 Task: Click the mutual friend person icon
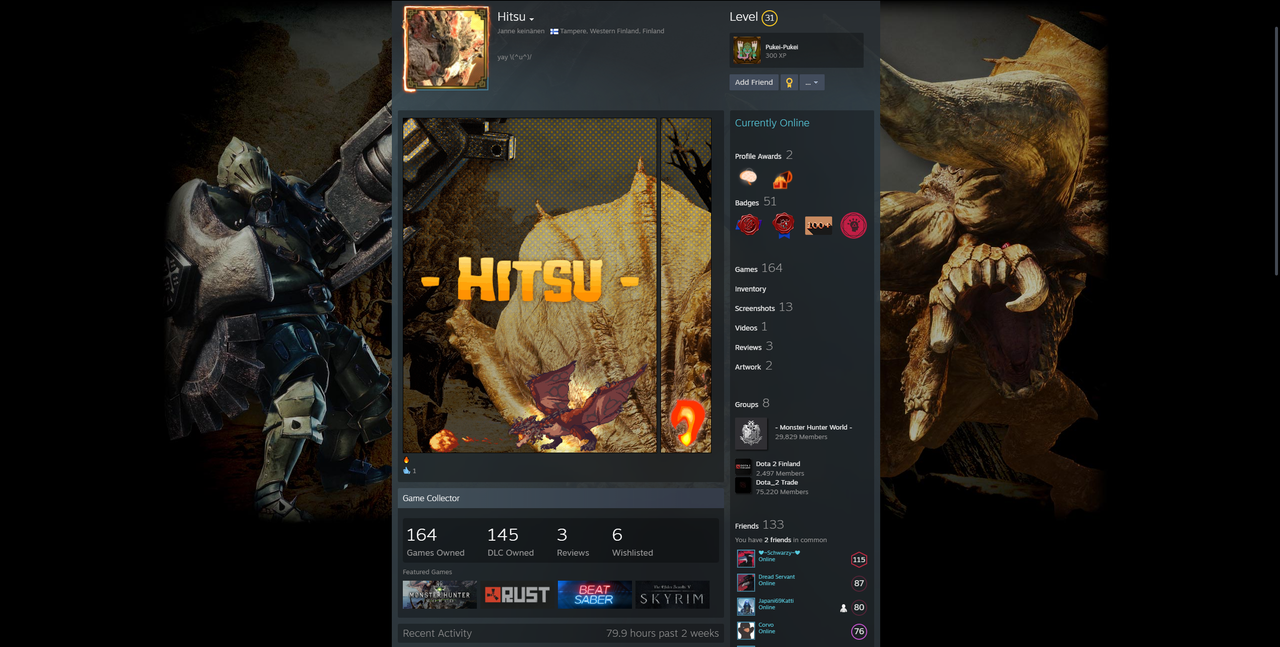tap(843, 607)
